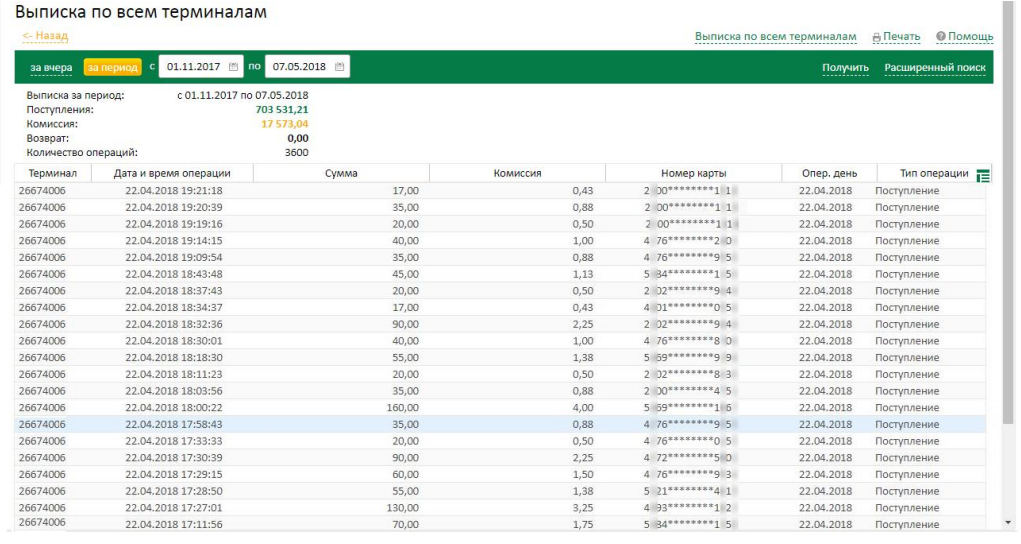The height and width of the screenshot is (544, 1021).
Task: Select row with time 22.04.2018 18:37:43
Action: pyautogui.click(x=500, y=291)
